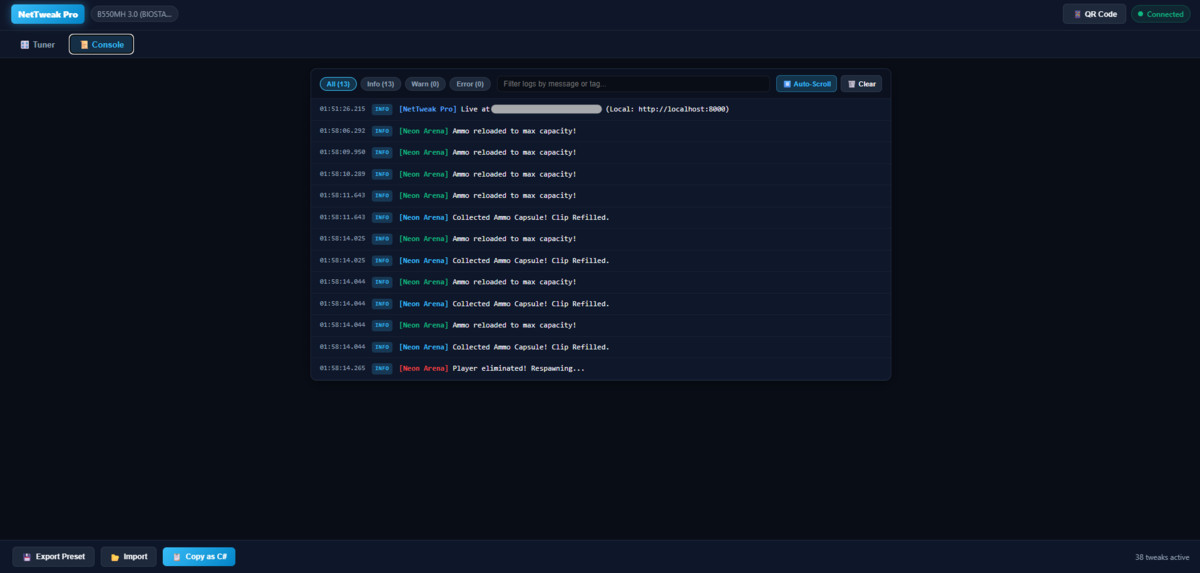Screen dimensions: 1200x573
Task: Click the [Neon Arena] tag of 01:58:14.025 Ammo reloaded row
Action: coord(423,239)
